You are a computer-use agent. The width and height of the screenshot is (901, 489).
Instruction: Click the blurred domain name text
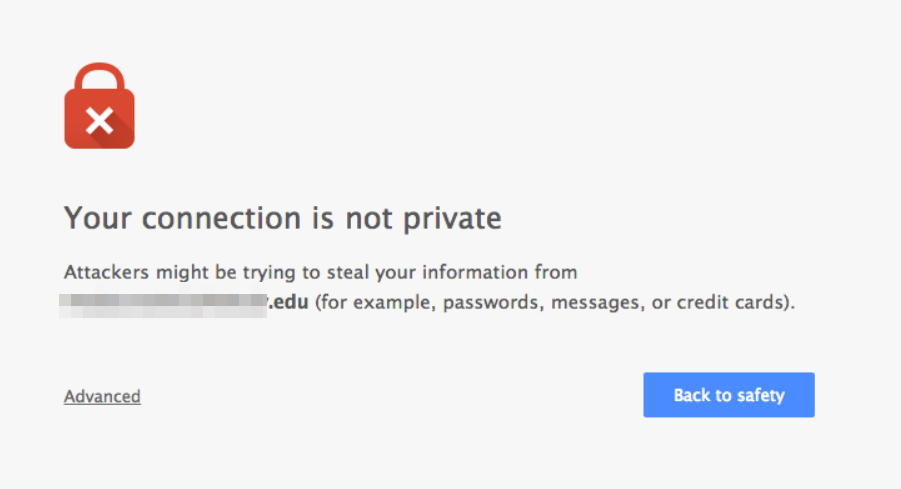click(163, 305)
